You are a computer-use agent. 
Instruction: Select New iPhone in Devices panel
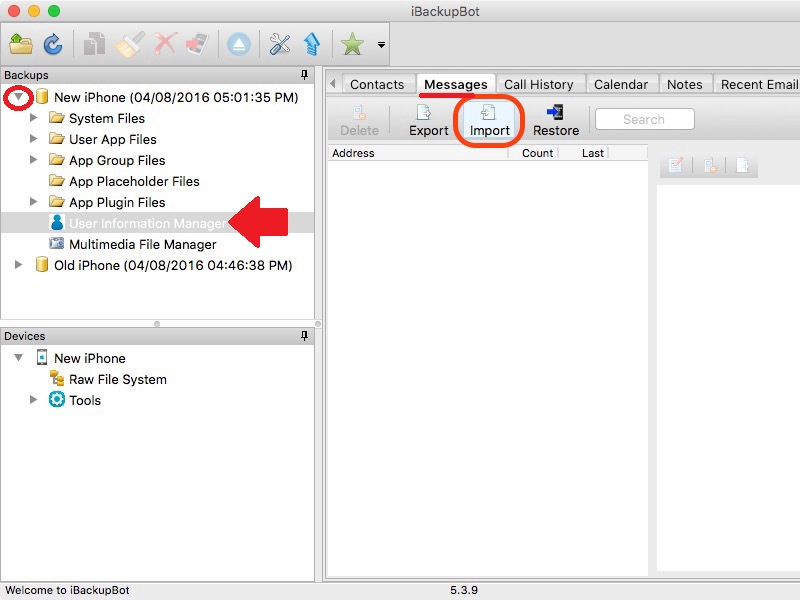coord(90,358)
